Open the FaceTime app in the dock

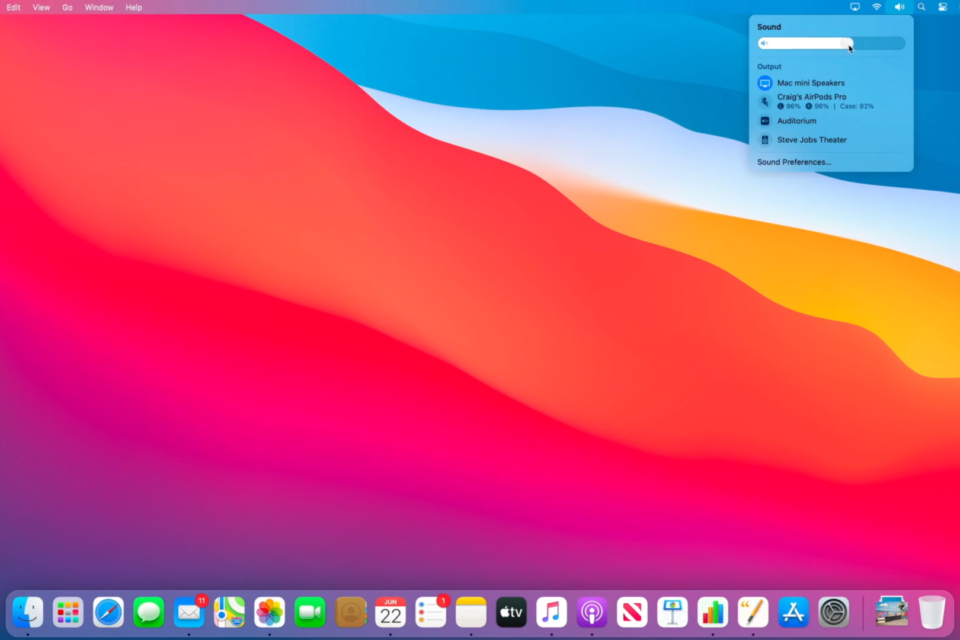pyautogui.click(x=310, y=611)
